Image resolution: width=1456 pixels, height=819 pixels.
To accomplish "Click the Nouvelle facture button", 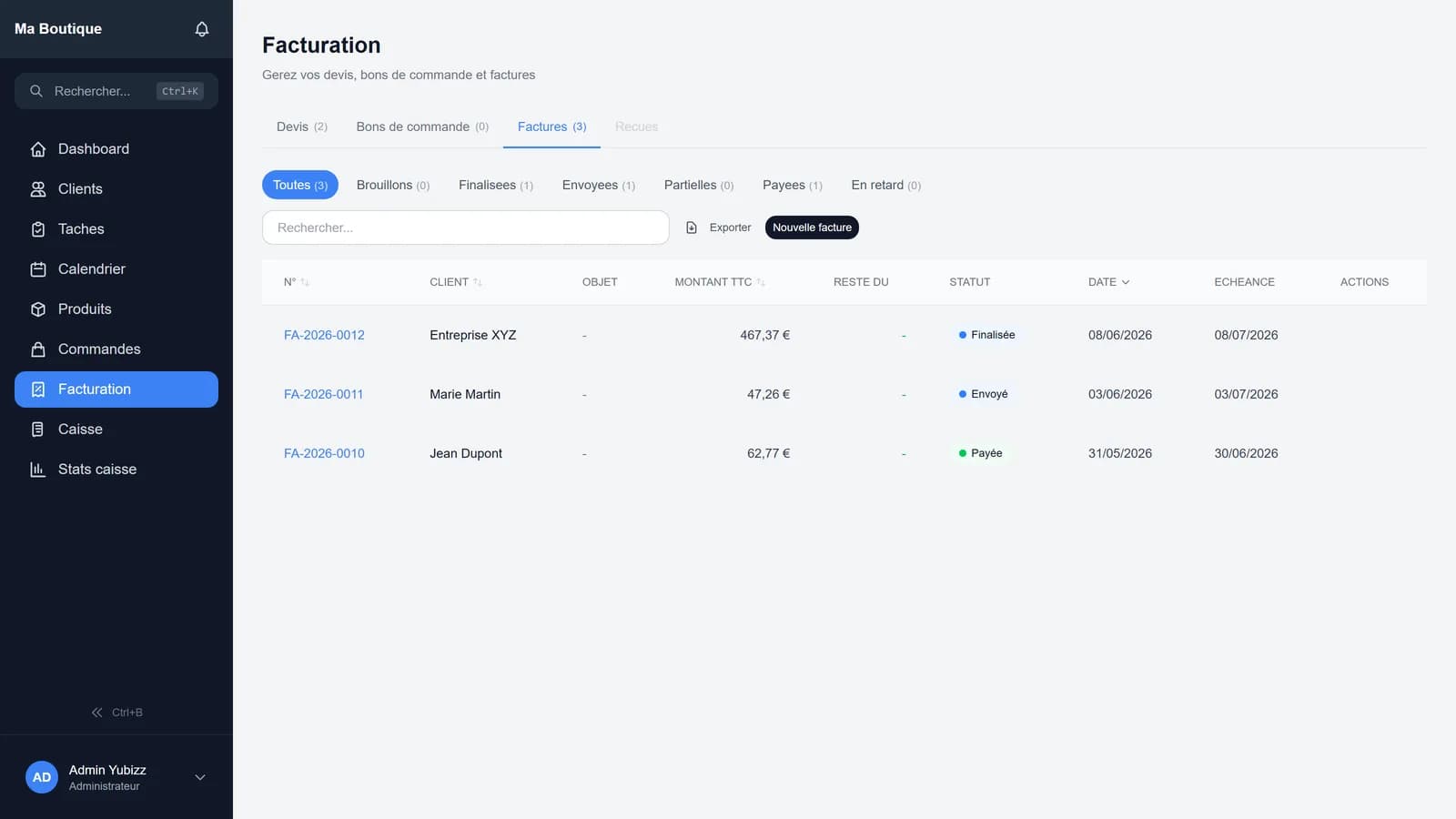I will [812, 227].
